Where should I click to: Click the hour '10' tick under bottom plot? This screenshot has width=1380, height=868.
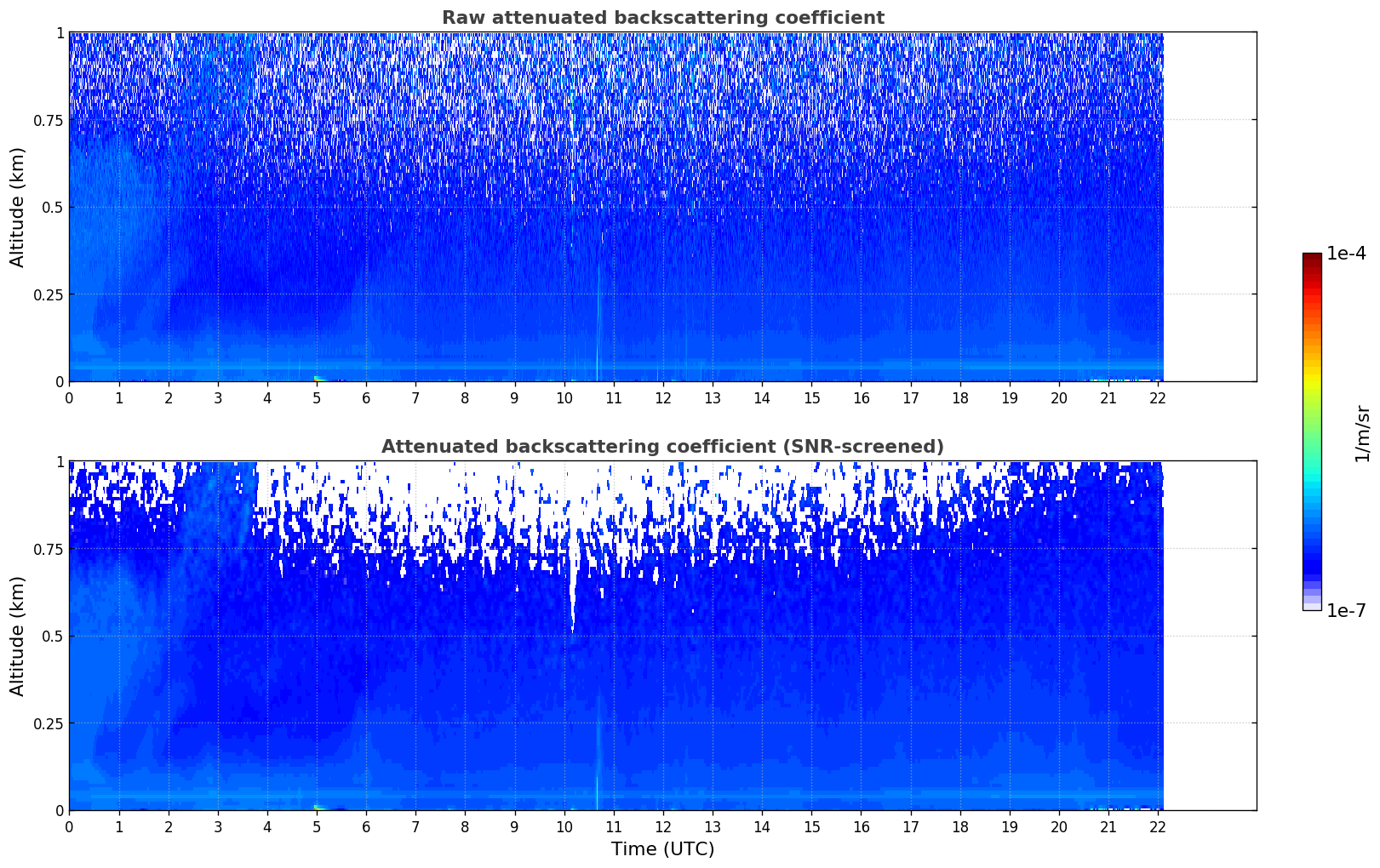(x=564, y=826)
